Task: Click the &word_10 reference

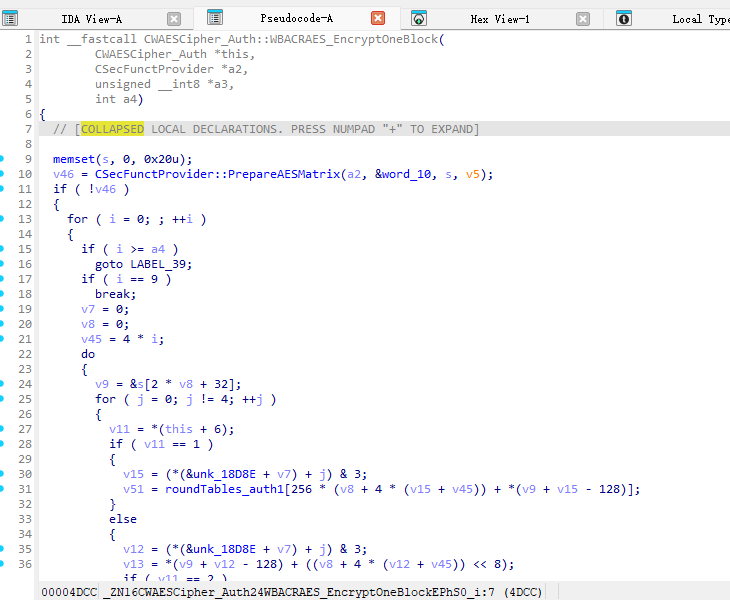Action: (x=403, y=174)
